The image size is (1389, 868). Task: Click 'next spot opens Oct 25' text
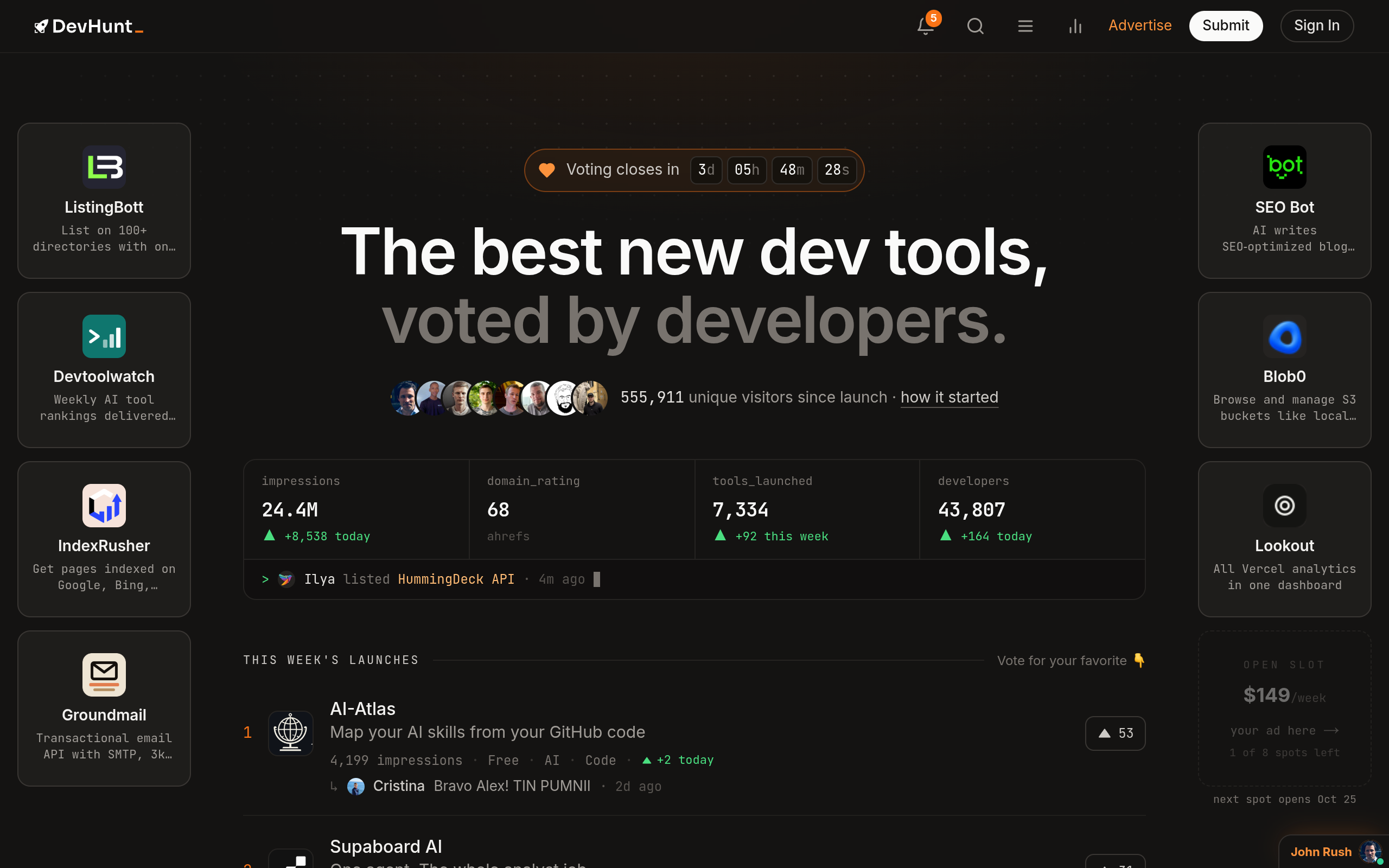pos(1284,800)
